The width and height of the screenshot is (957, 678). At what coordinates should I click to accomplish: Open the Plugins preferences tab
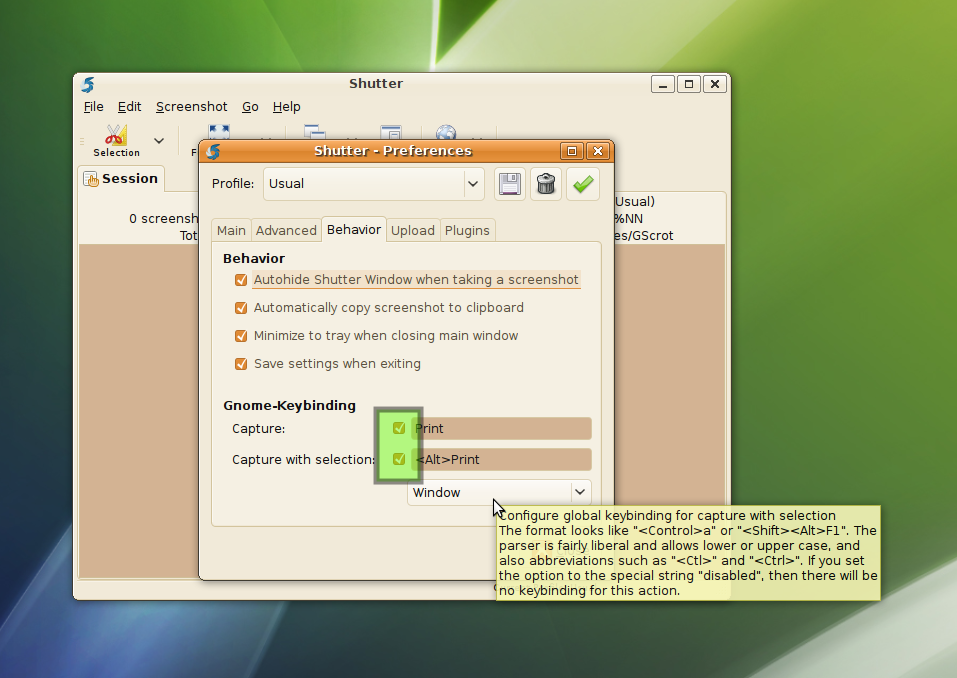(467, 230)
